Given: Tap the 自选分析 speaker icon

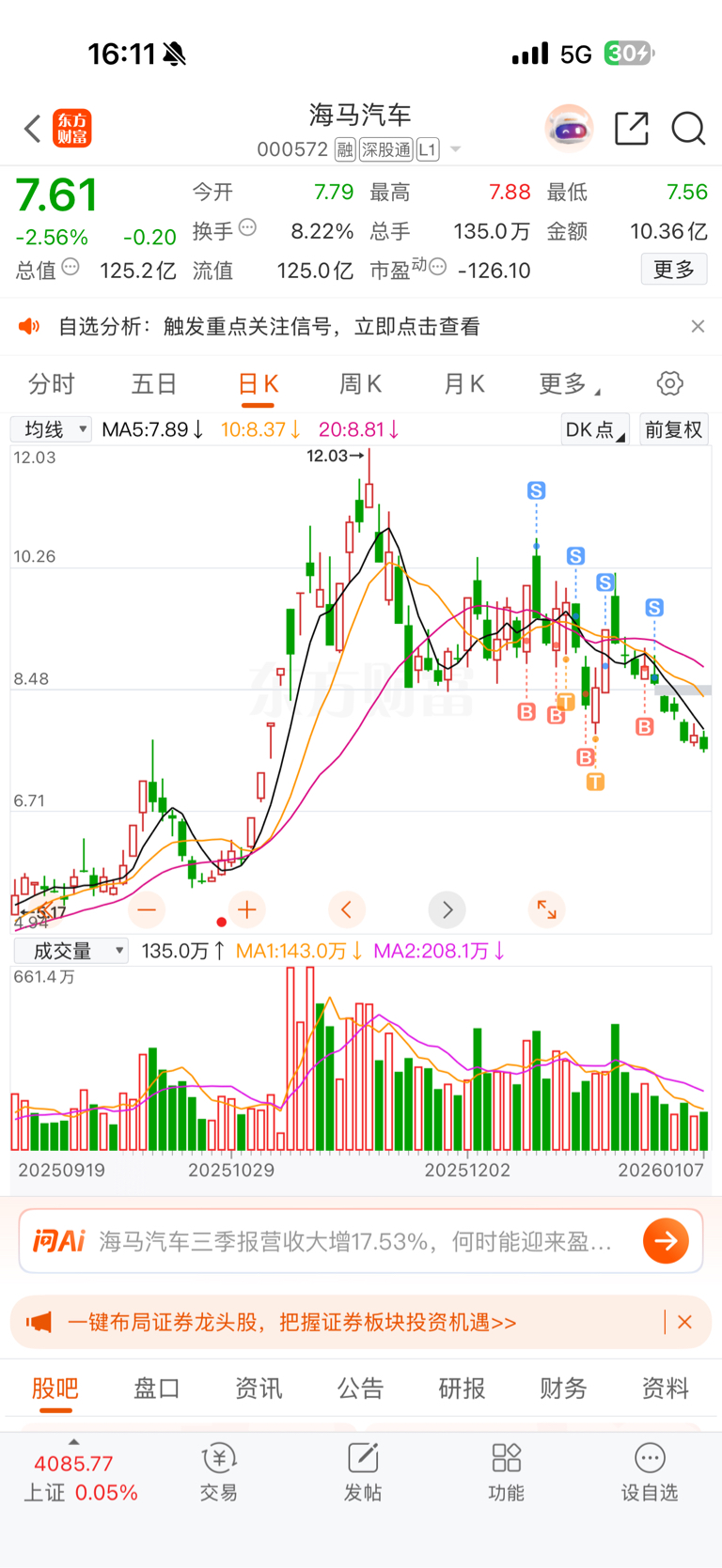Looking at the screenshot, I should pos(30,326).
